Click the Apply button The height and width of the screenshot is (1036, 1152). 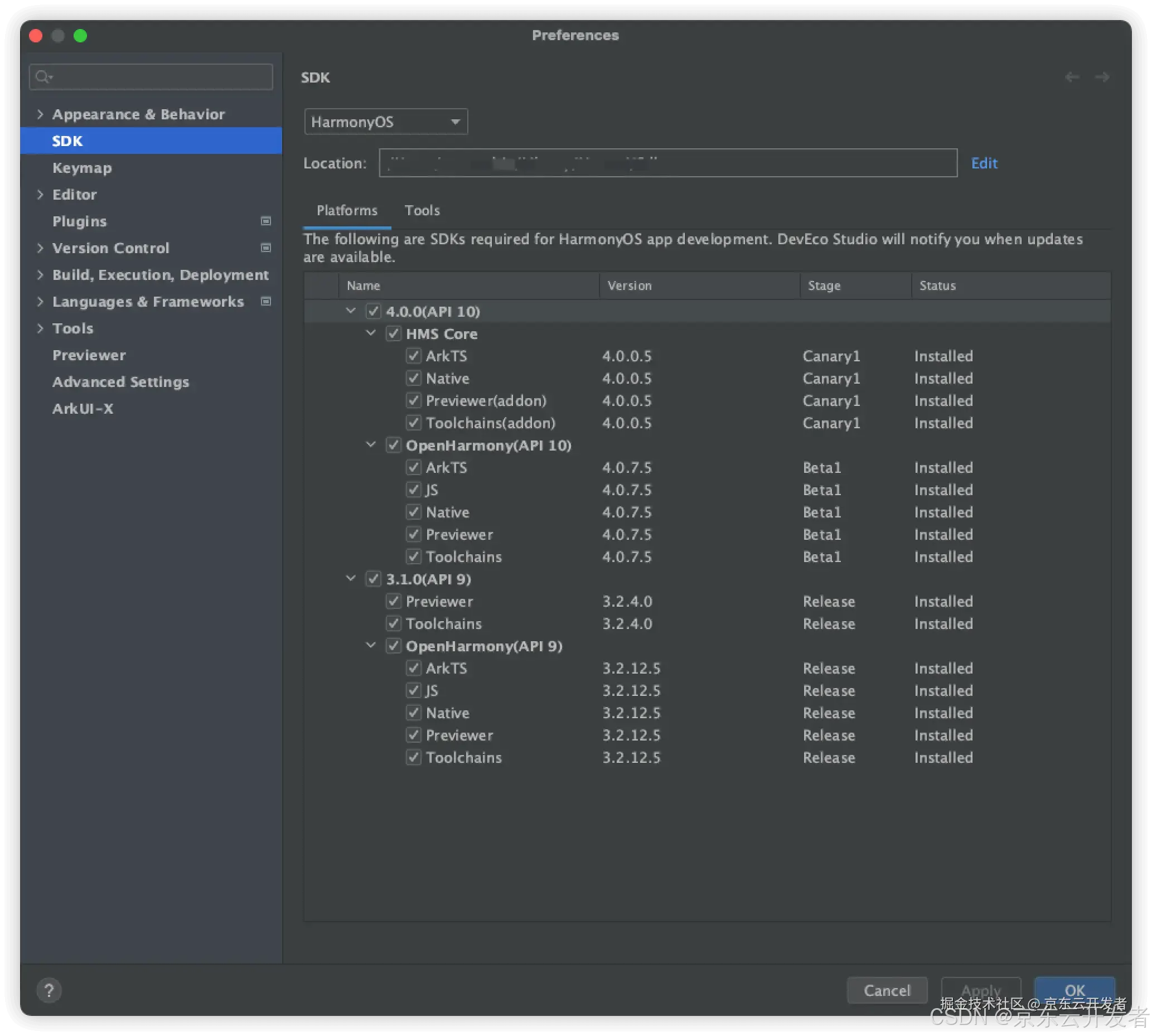pyautogui.click(x=981, y=990)
